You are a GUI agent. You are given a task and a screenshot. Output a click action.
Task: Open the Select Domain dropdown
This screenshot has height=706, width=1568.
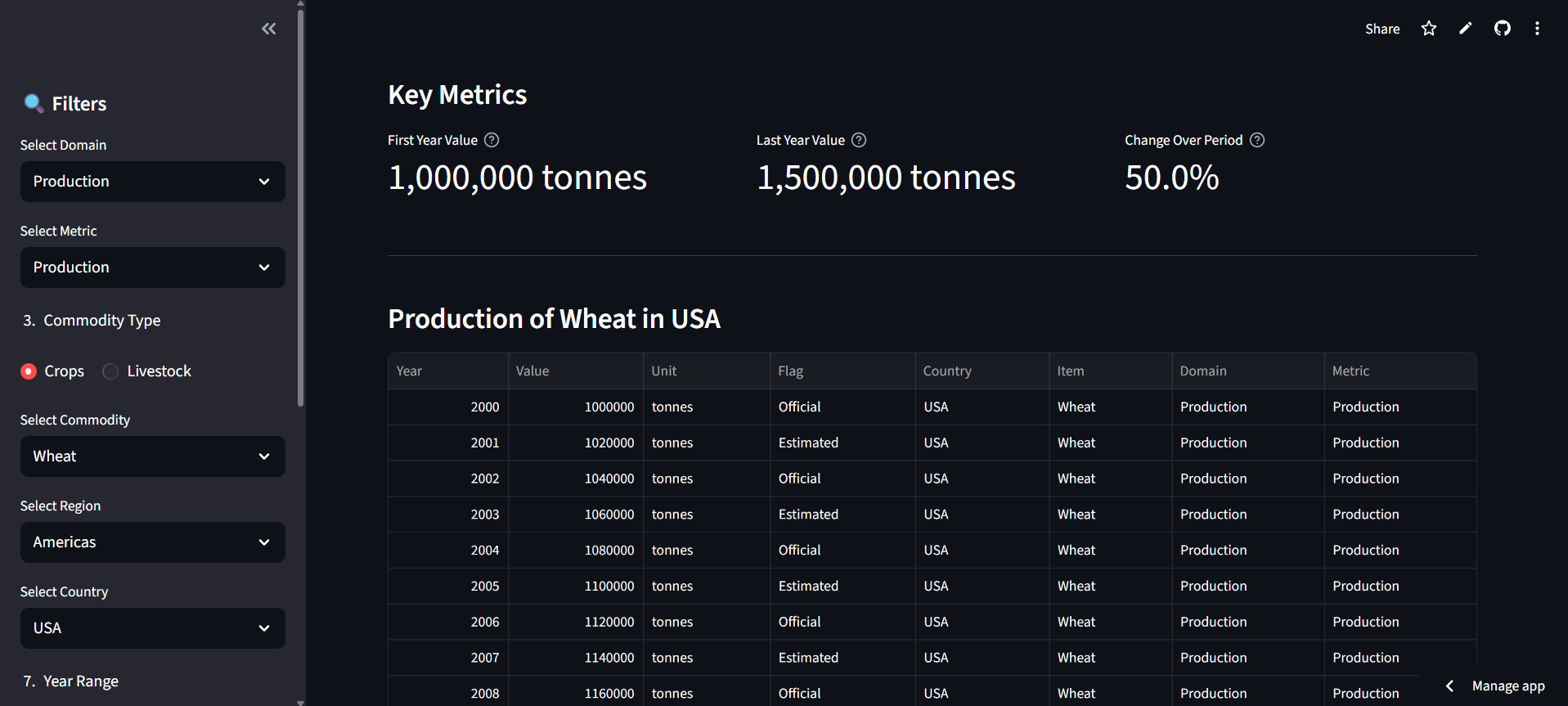[x=153, y=182]
